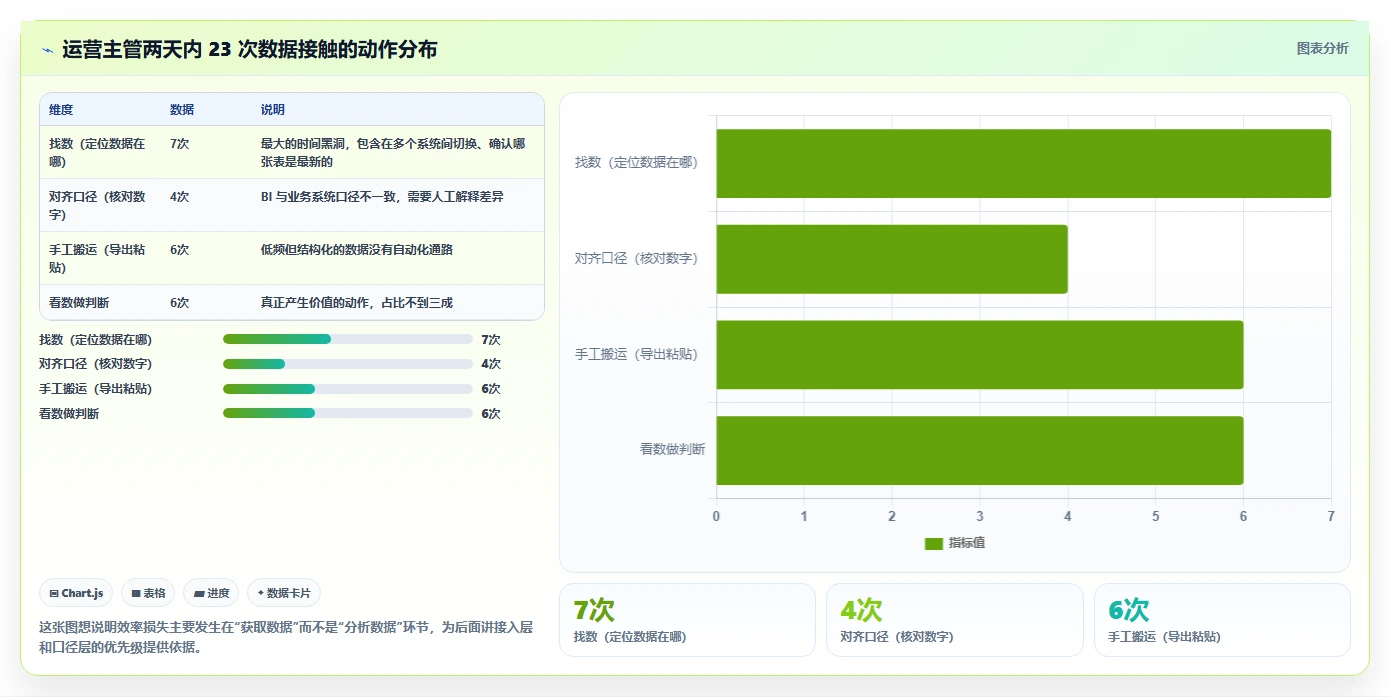The height and width of the screenshot is (697, 1390).
Task: Click the description starting with 最大的时间黑洞
Action: [x=393, y=152]
